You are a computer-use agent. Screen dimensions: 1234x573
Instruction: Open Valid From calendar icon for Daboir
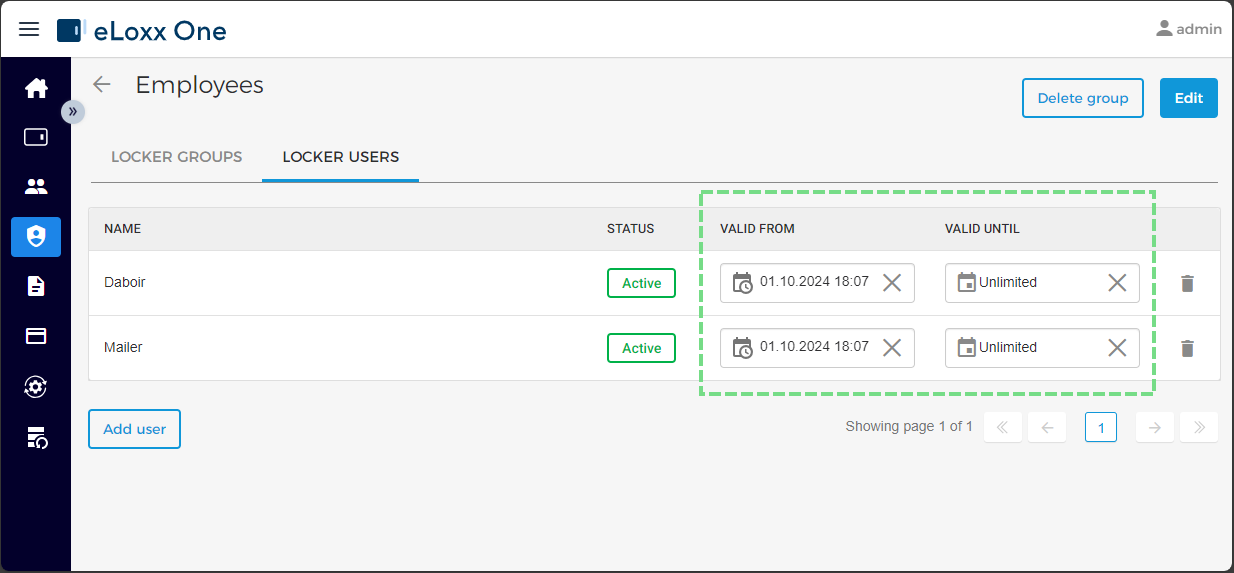[742, 283]
